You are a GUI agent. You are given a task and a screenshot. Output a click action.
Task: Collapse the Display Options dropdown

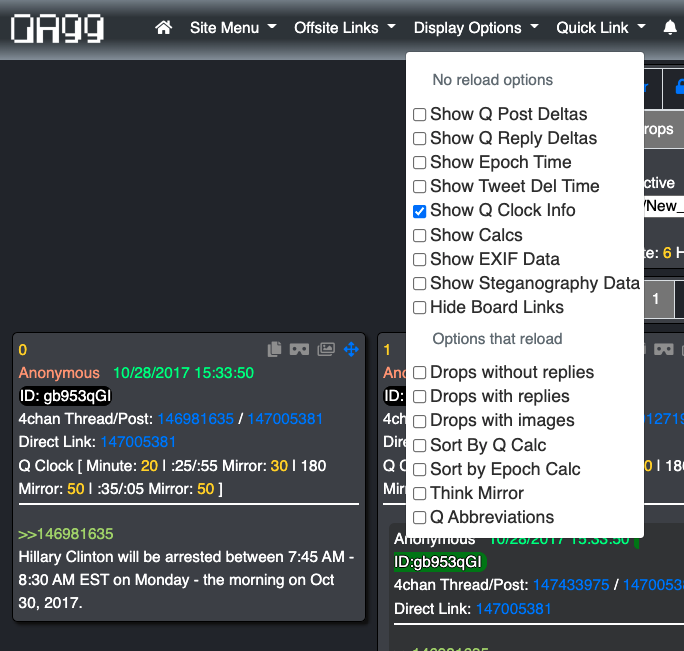point(476,28)
